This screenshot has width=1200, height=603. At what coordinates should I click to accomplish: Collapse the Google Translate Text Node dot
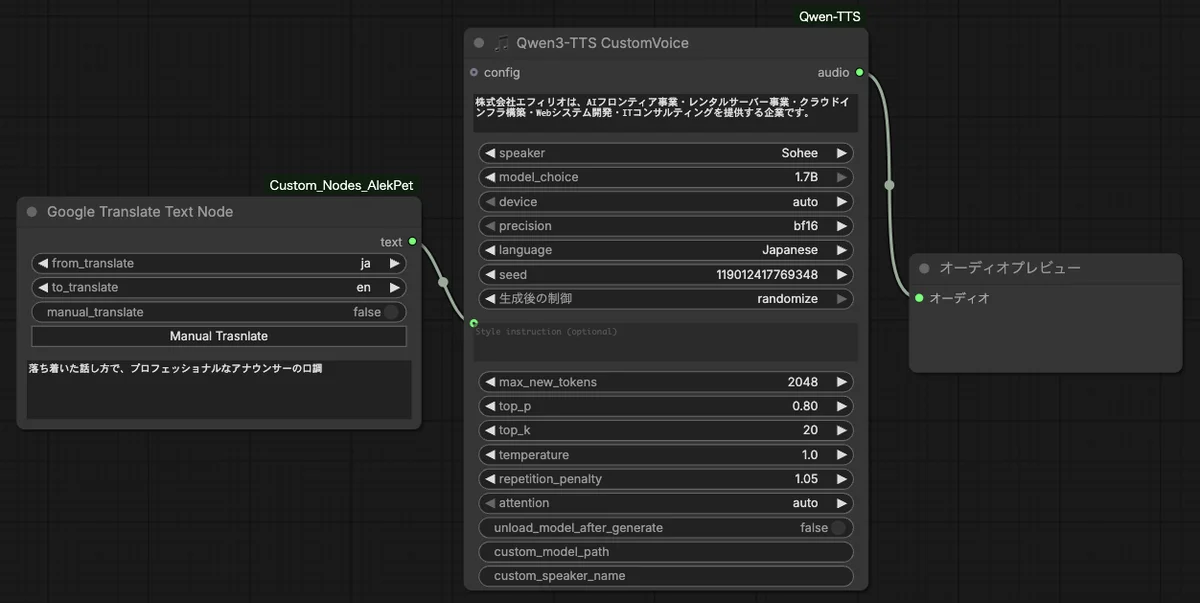pyautogui.click(x=32, y=212)
